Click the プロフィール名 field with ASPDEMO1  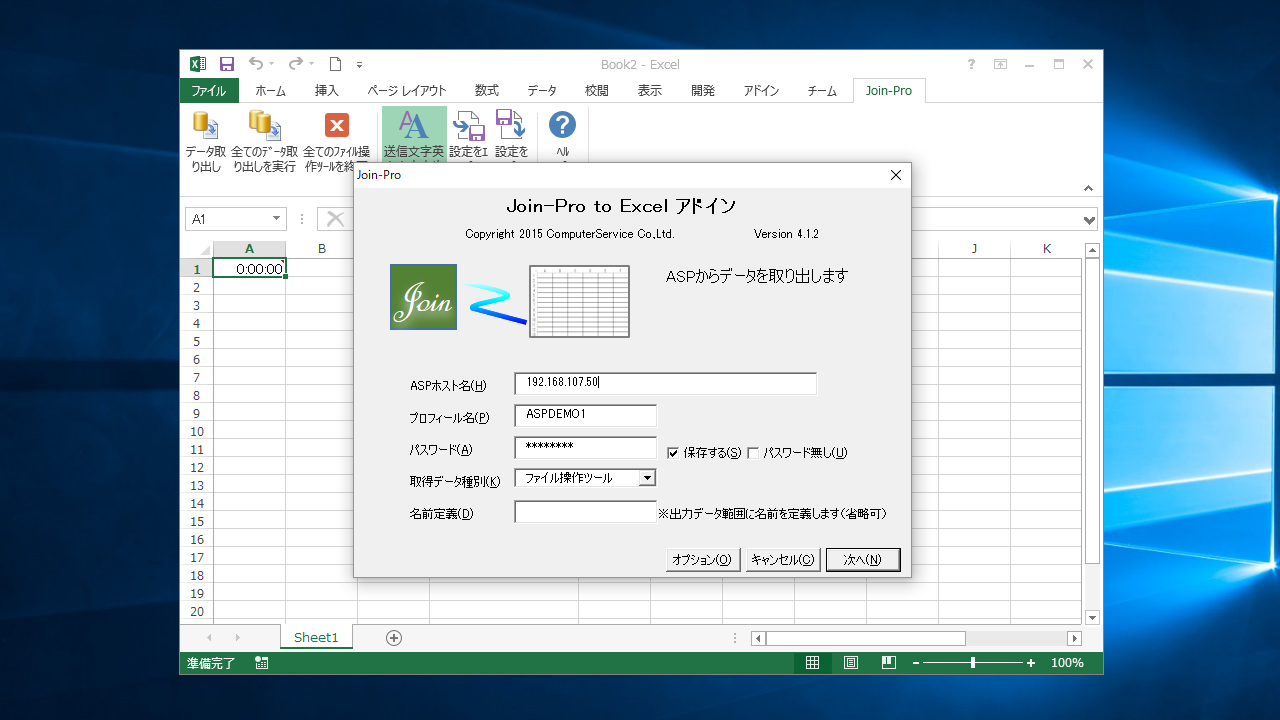coord(585,415)
